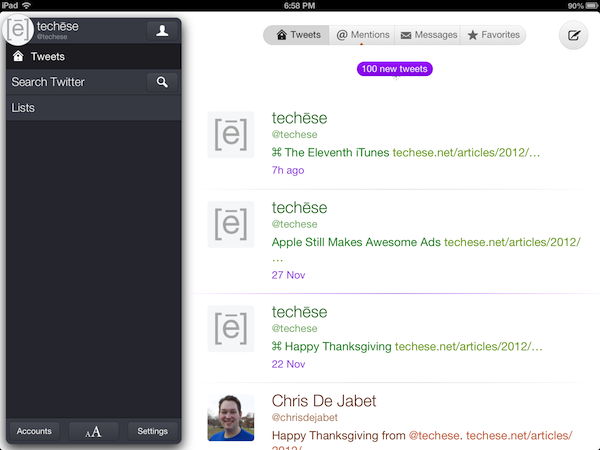Tap the 22 Nov timestamp
The image size is (600, 450).
[x=288, y=364]
